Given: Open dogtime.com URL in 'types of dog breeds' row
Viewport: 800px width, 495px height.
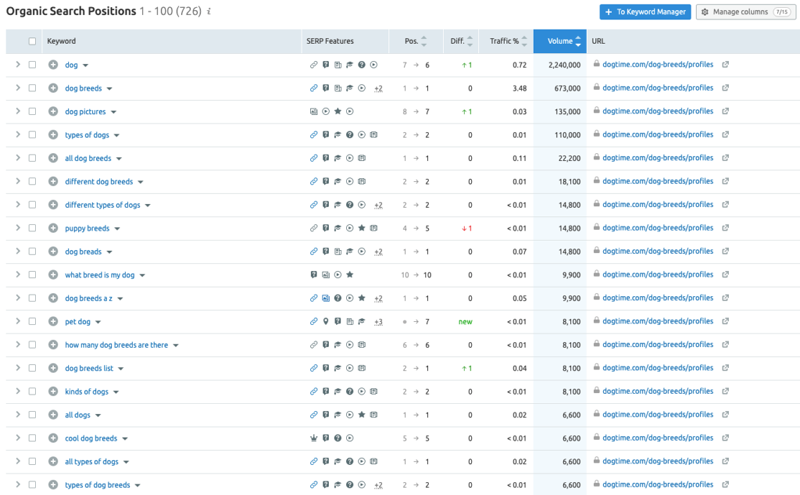Looking at the screenshot, I should 658,484.
